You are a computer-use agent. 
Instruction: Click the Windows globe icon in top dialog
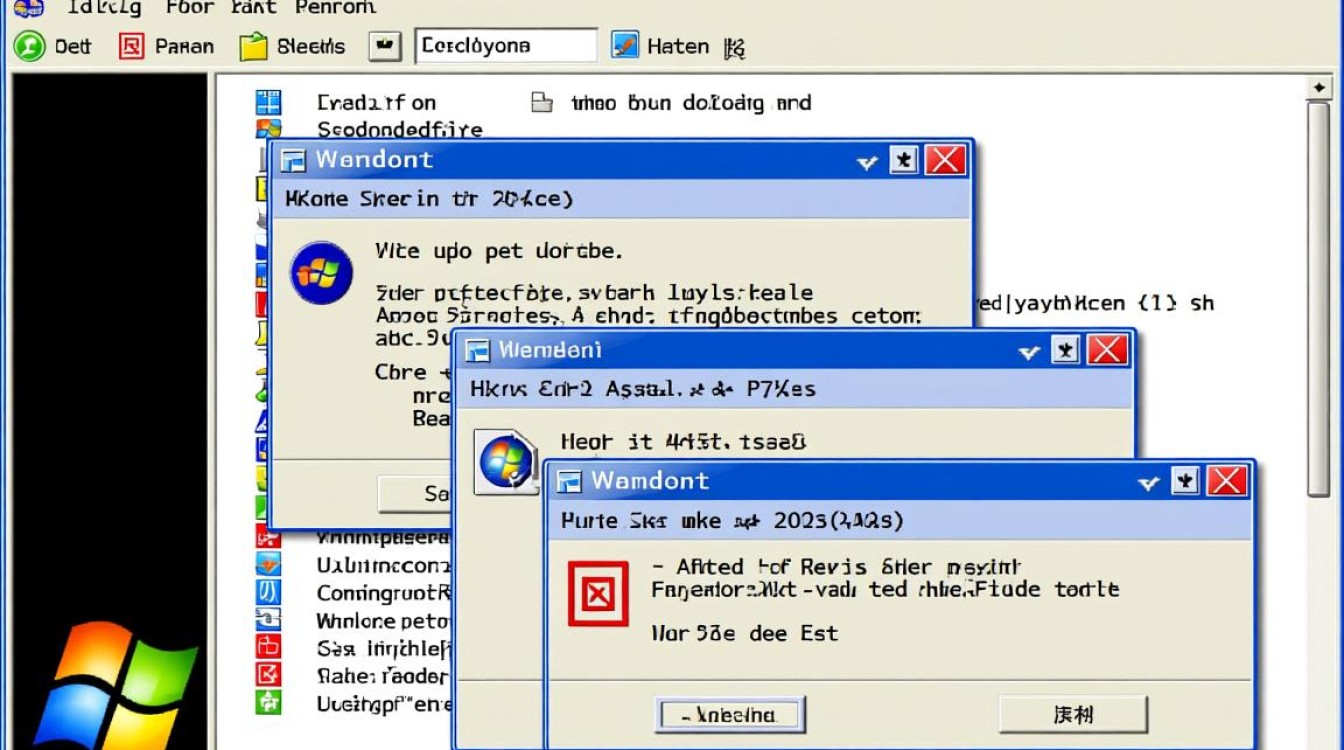pyautogui.click(x=321, y=273)
